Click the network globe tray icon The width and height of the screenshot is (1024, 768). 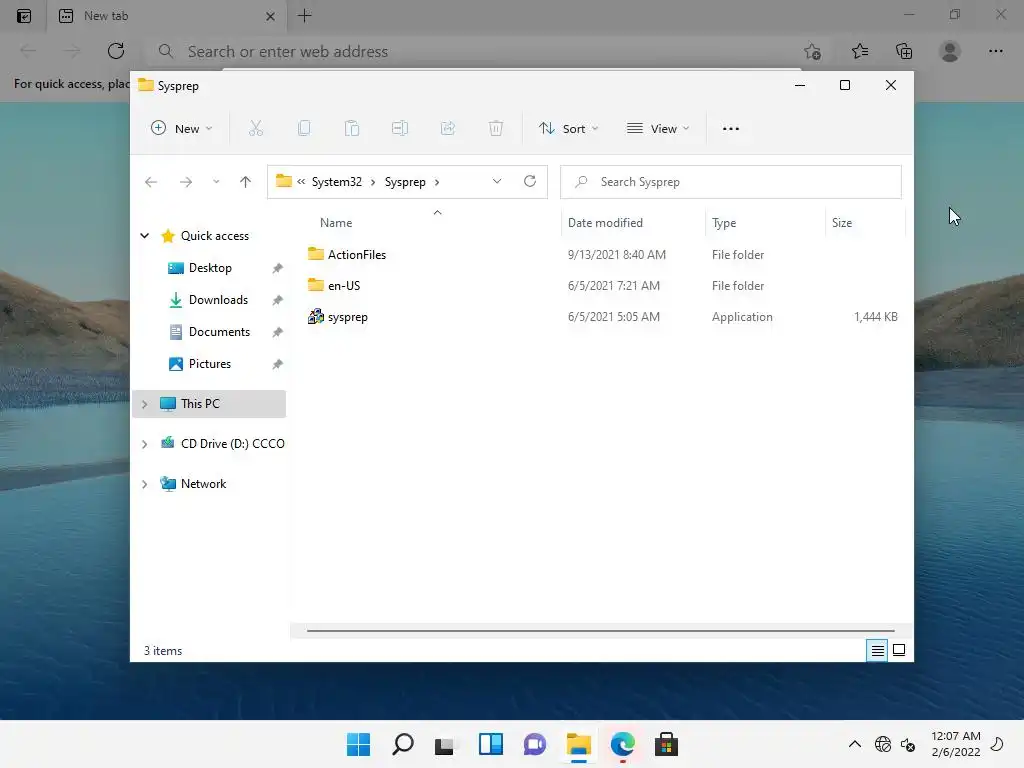883,744
